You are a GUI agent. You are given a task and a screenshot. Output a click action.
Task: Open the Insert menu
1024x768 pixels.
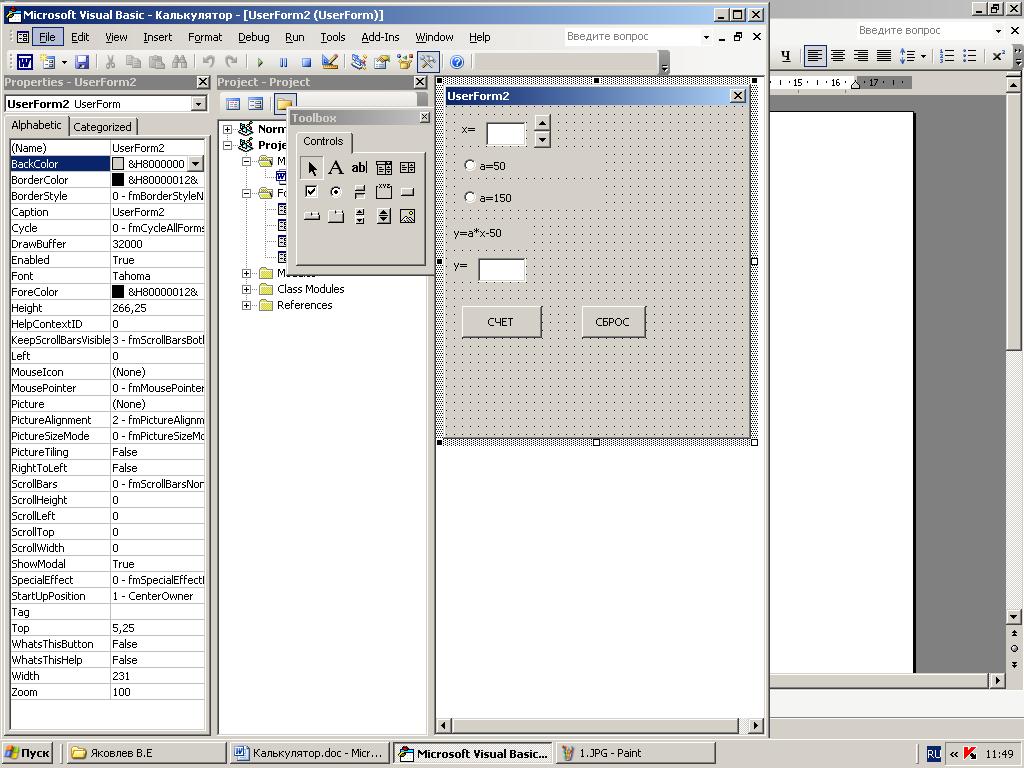(x=157, y=37)
